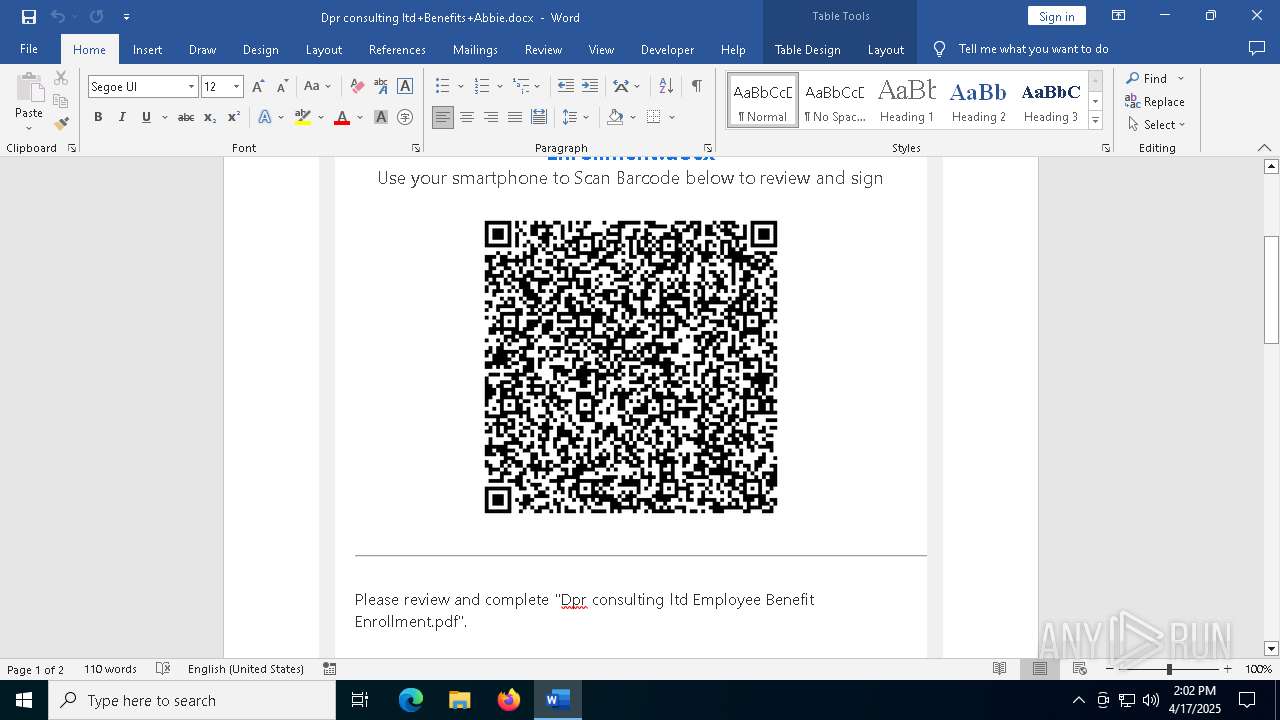This screenshot has height=720, width=1280.
Task: Open the Paste options arrow
Action: pyautogui.click(x=29, y=128)
